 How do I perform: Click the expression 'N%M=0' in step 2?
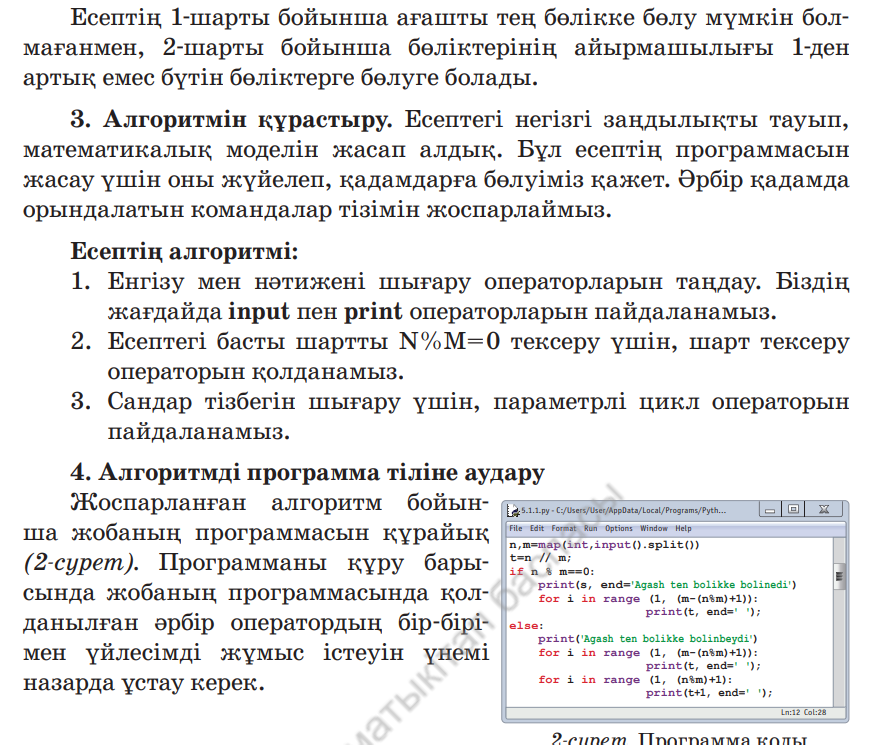tap(450, 342)
